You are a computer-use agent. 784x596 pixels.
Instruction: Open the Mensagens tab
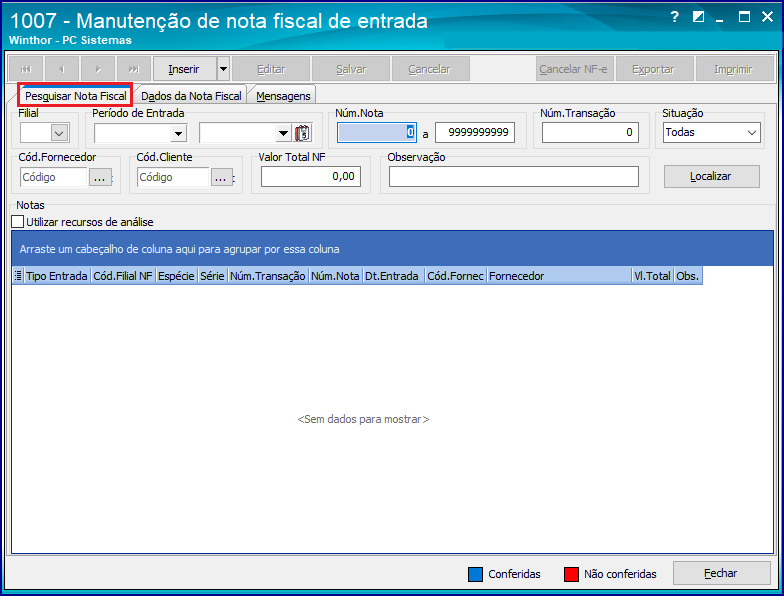click(x=283, y=96)
